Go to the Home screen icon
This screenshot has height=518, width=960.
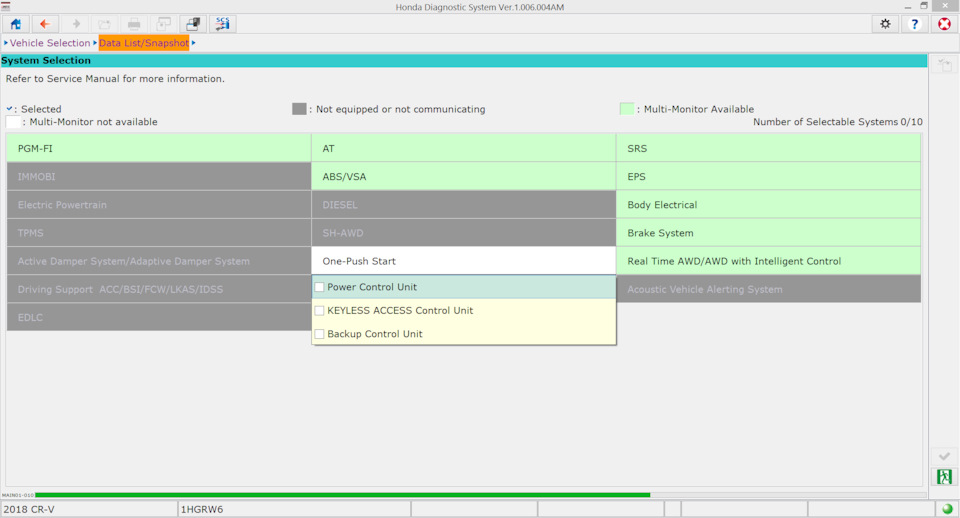(15, 24)
